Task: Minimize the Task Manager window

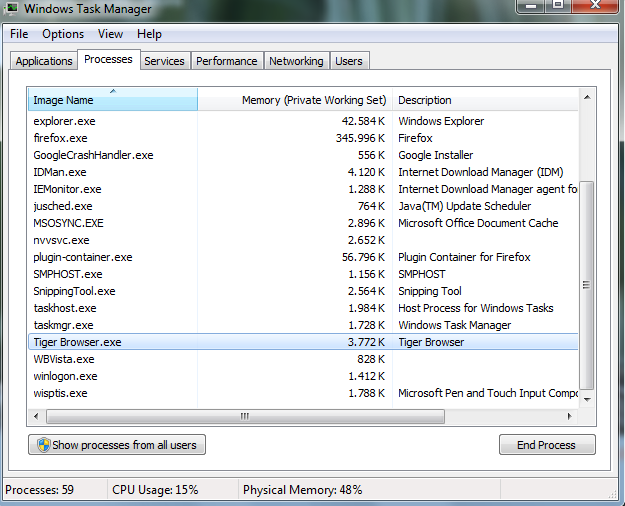Action: click(x=531, y=6)
